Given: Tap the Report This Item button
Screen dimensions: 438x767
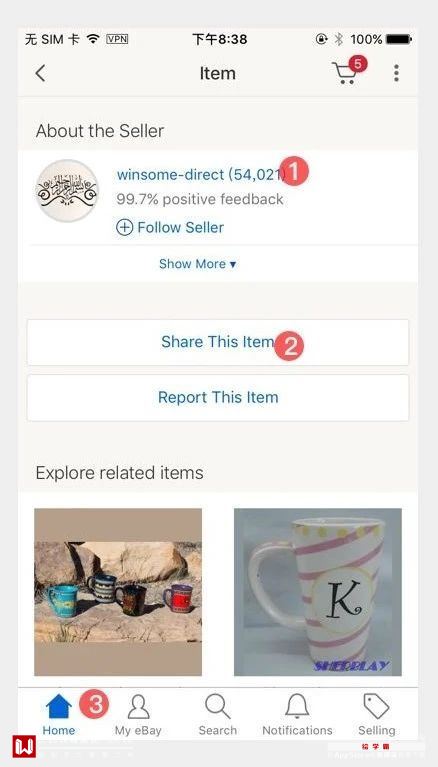Looking at the screenshot, I should [218, 398].
